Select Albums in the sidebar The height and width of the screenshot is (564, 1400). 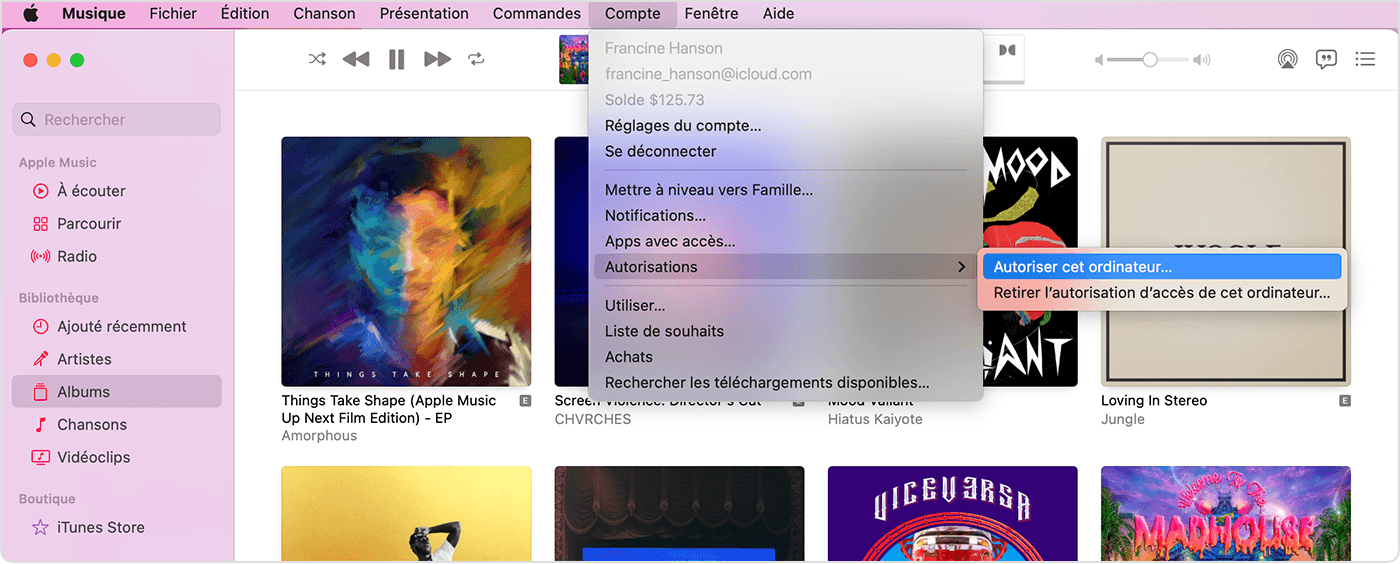coord(117,392)
